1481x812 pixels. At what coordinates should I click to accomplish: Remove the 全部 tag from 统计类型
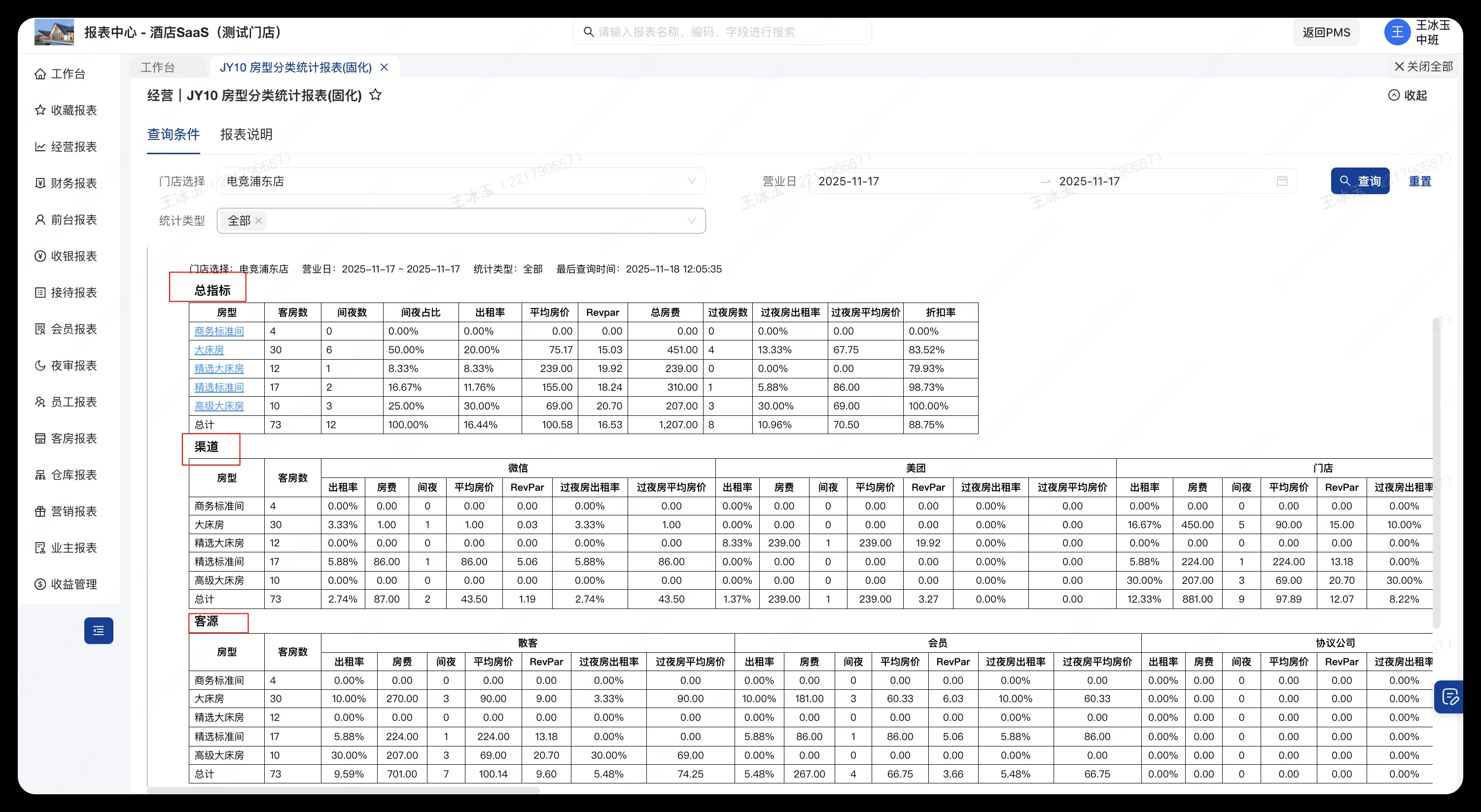pyautogui.click(x=259, y=221)
